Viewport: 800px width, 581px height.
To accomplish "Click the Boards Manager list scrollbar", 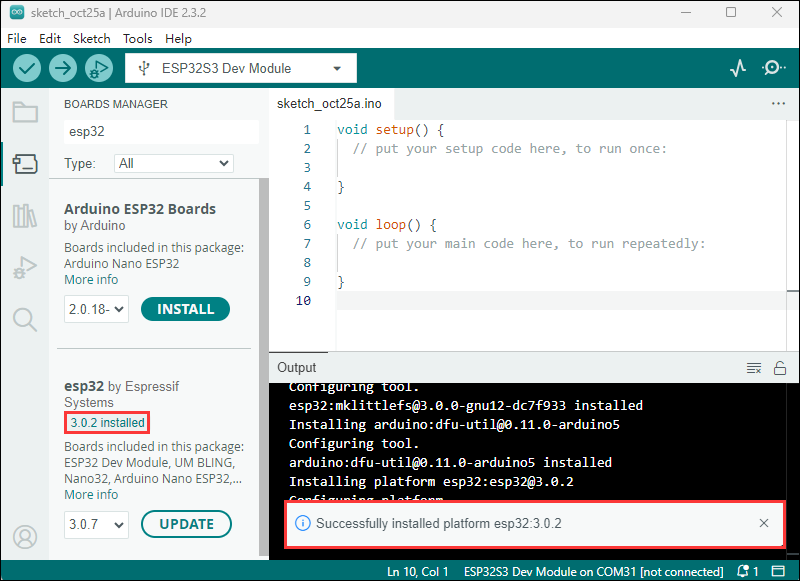I will (x=263, y=367).
